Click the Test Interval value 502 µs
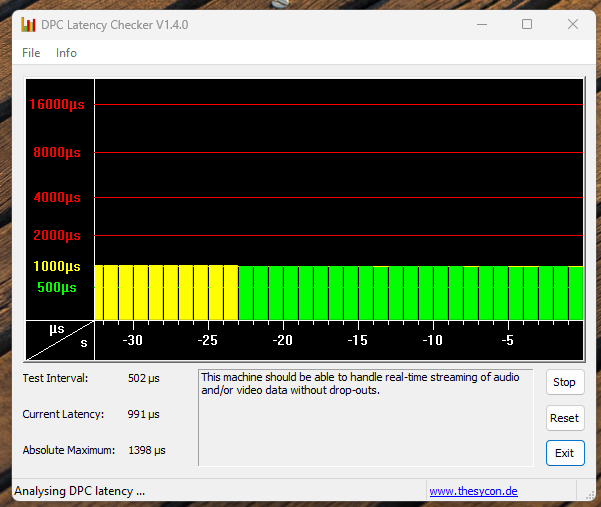 click(x=144, y=378)
